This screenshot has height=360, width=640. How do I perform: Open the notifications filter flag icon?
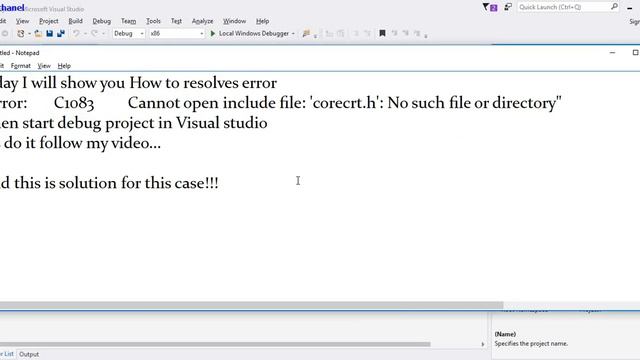pos(489,7)
